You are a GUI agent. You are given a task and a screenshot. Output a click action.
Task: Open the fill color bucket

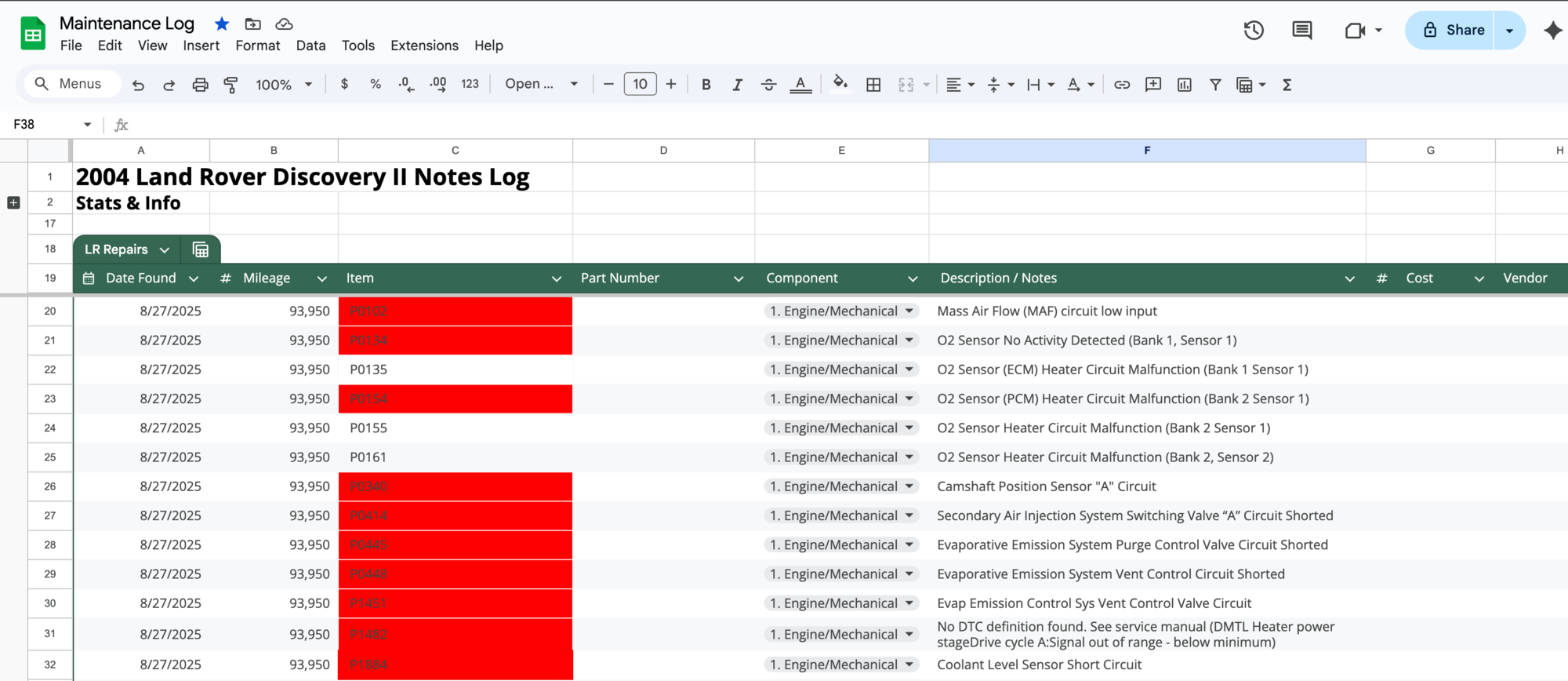[840, 84]
